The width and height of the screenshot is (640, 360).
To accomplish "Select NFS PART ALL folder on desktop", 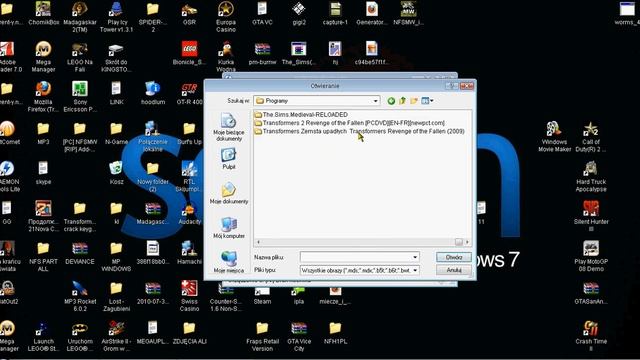I will (43, 256).
